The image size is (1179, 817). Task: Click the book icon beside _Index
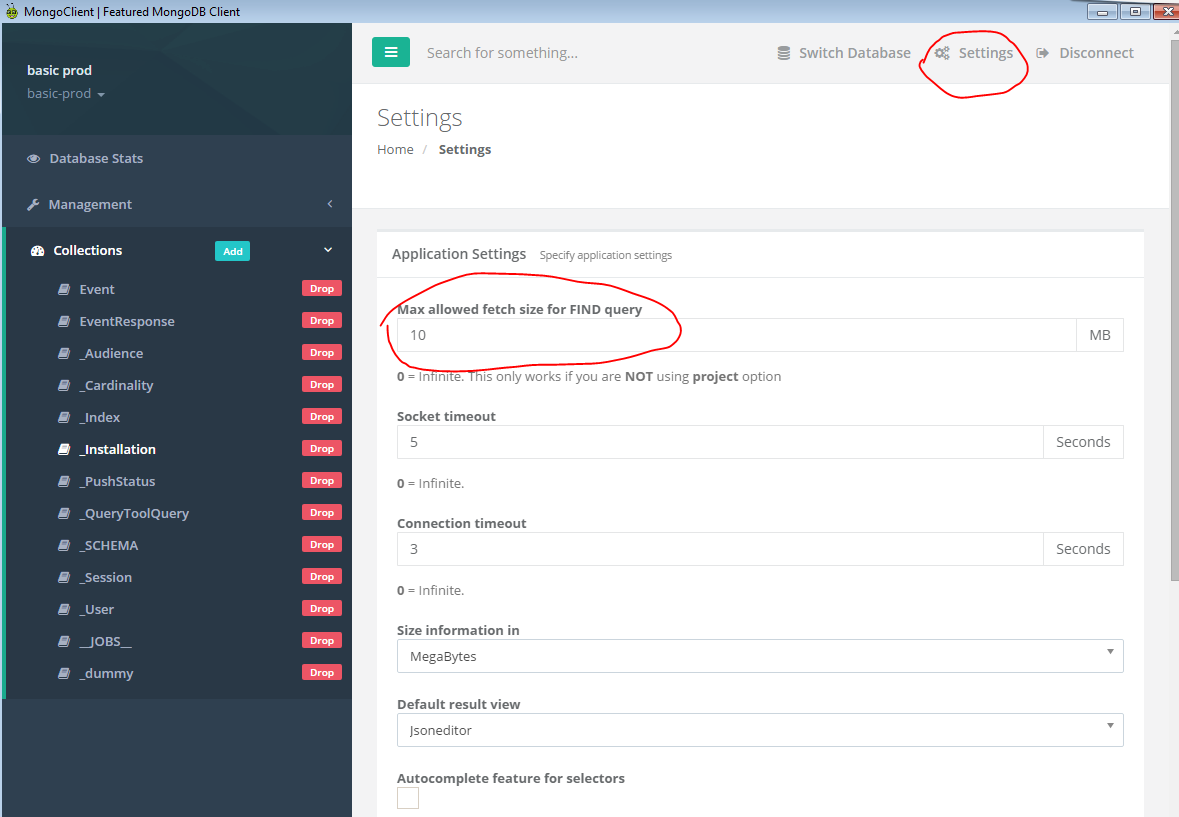[x=65, y=417]
